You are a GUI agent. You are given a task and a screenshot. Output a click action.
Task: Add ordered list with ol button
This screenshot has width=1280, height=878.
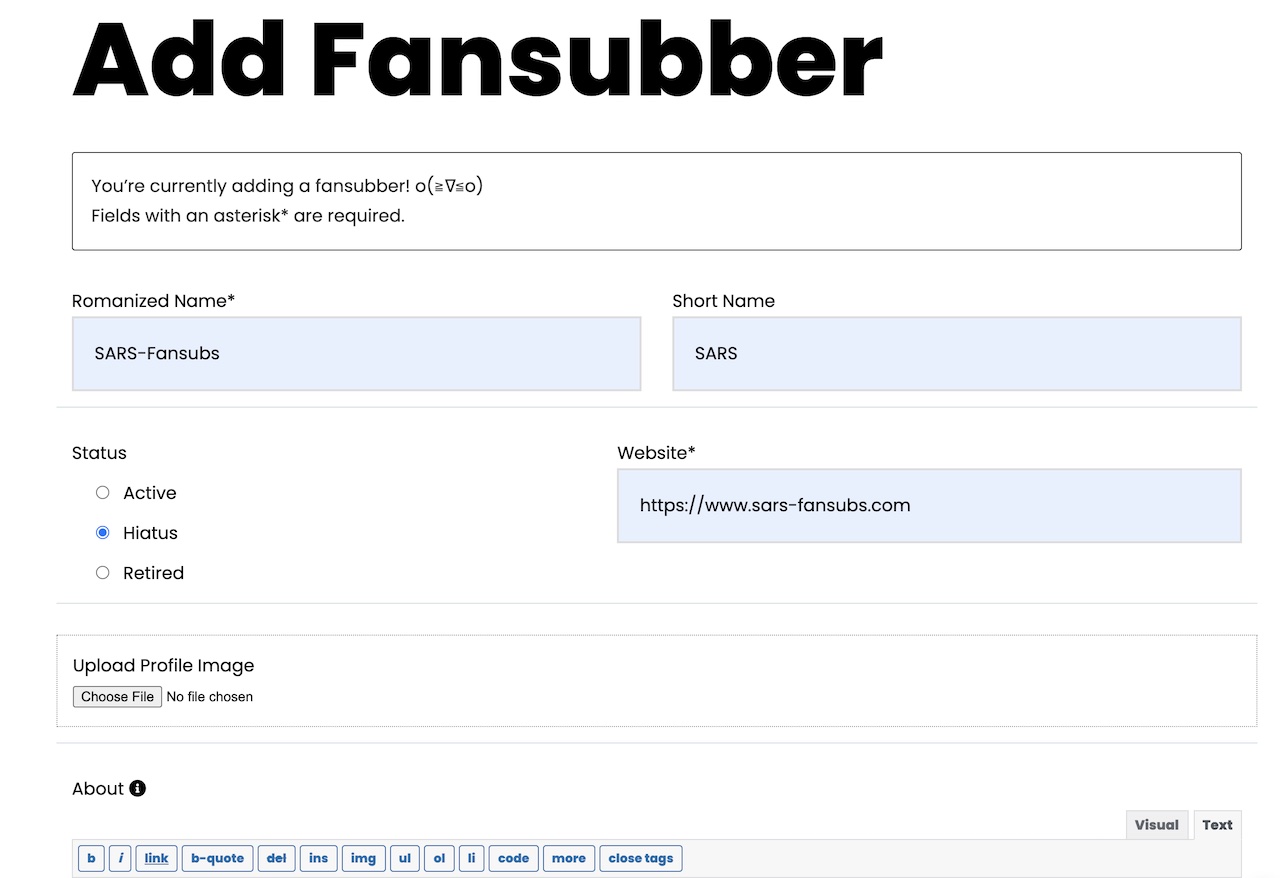pyautogui.click(x=439, y=858)
